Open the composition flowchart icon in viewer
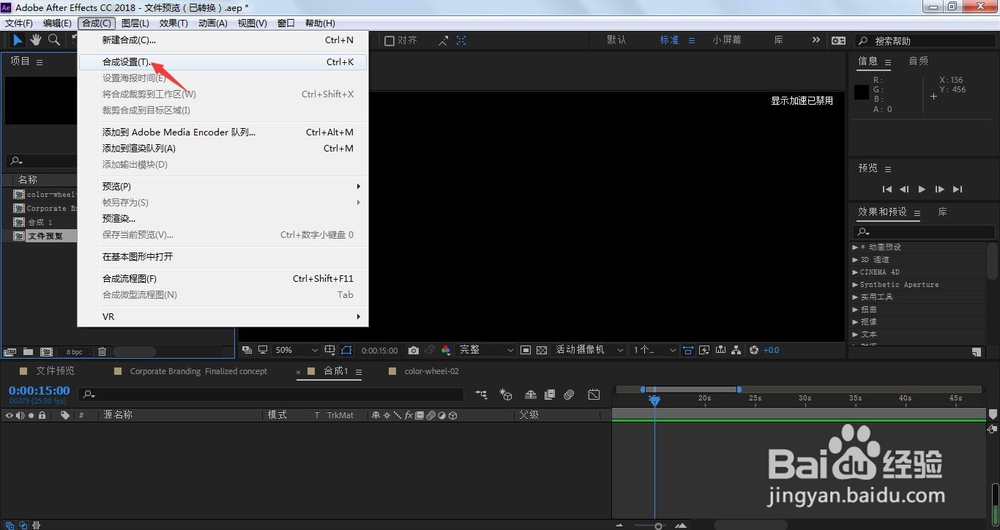The height and width of the screenshot is (530, 1000). click(736, 350)
